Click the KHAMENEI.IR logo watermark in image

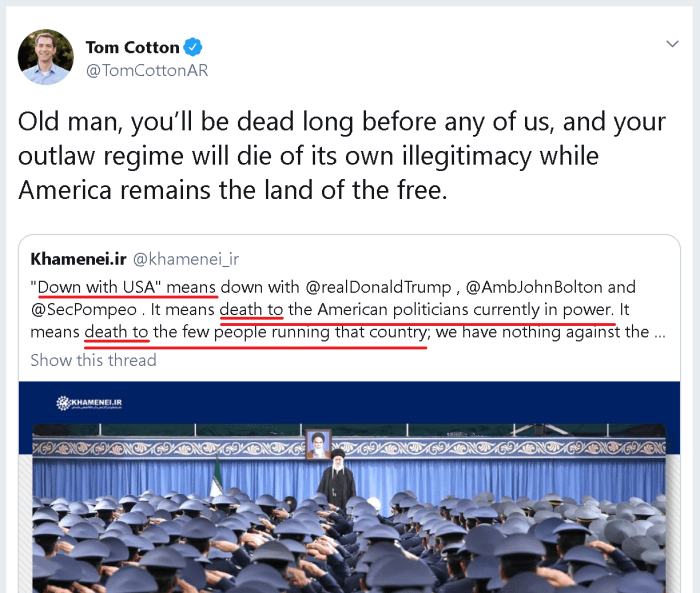(89, 405)
